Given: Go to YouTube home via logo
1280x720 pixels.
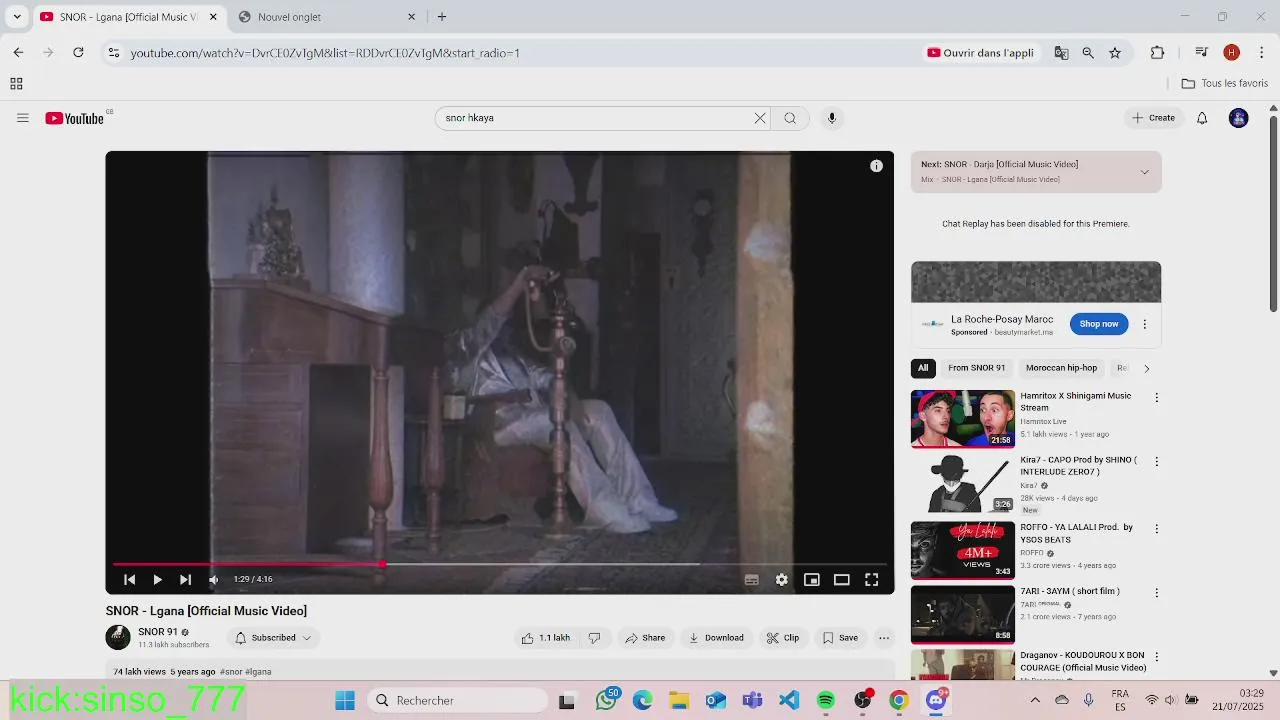Looking at the screenshot, I should point(75,118).
